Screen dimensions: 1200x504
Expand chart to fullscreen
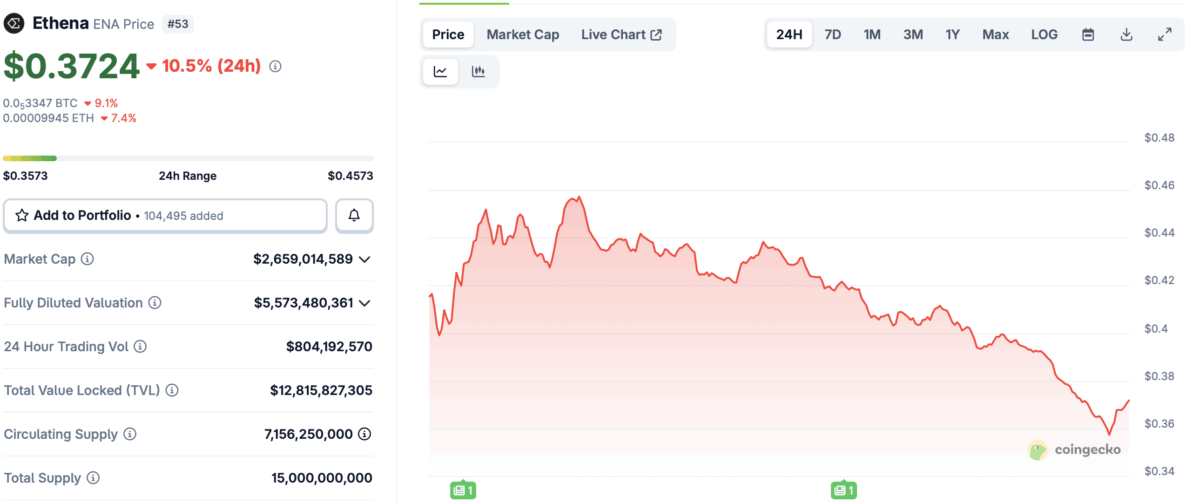[x=1164, y=35]
